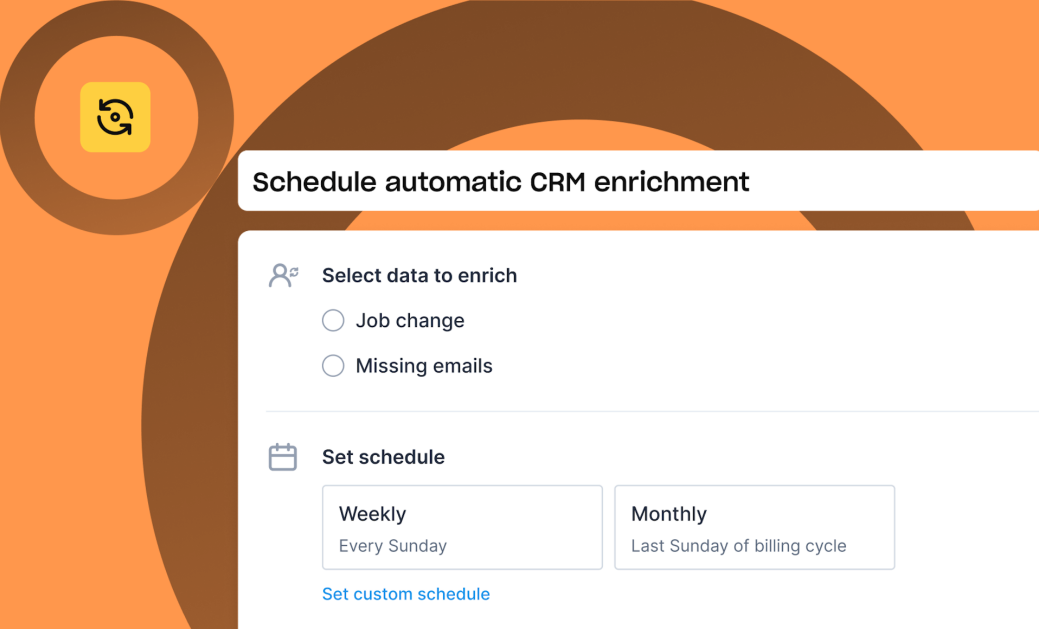This screenshot has width=1039, height=629.
Task: Click the "Missing emails" option label
Action: click(424, 366)
